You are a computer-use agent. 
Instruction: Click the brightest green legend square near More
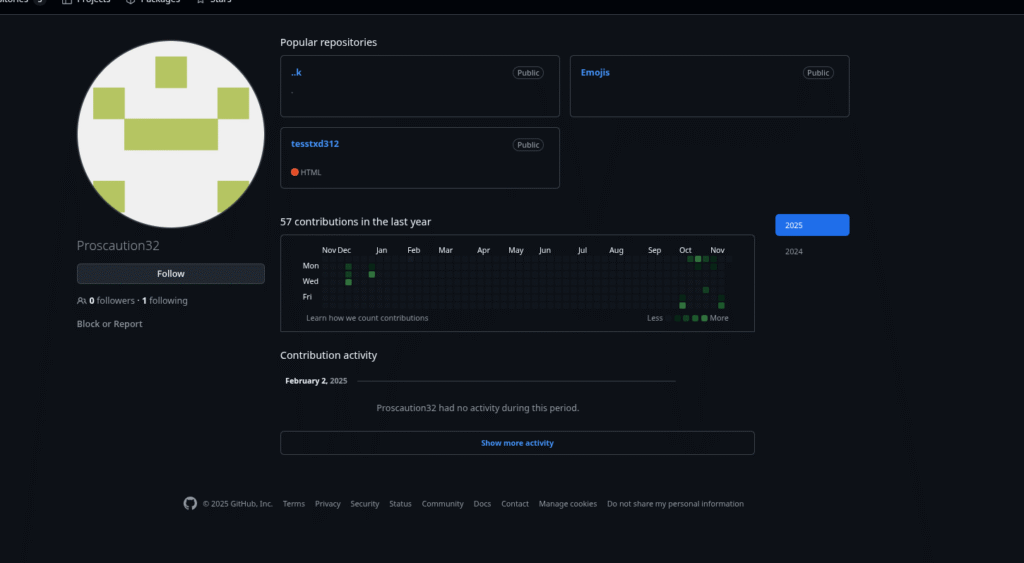704,318
